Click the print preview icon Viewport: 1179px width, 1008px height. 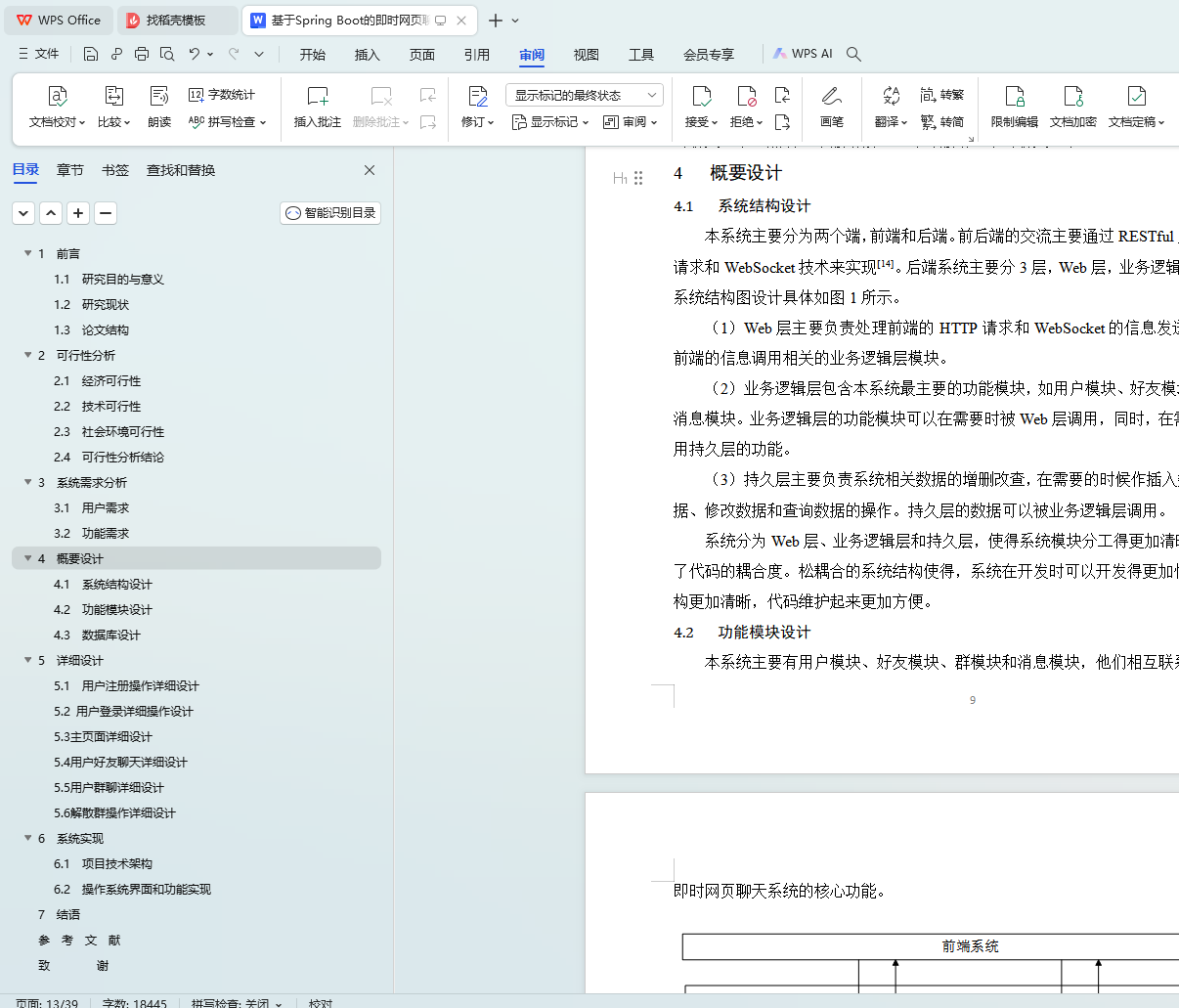point(167,54)
